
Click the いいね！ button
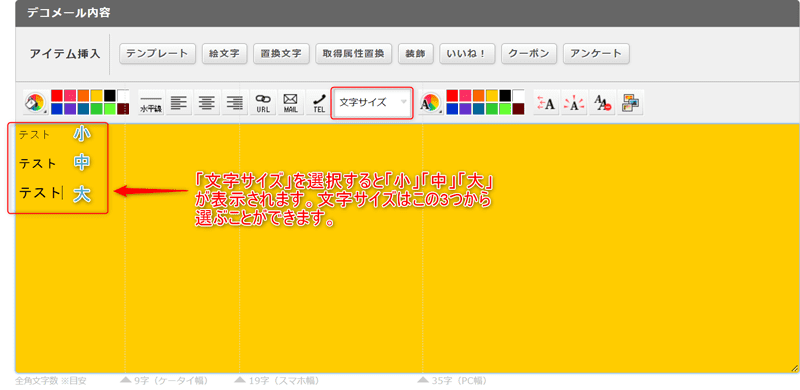(x=467, y=54)
